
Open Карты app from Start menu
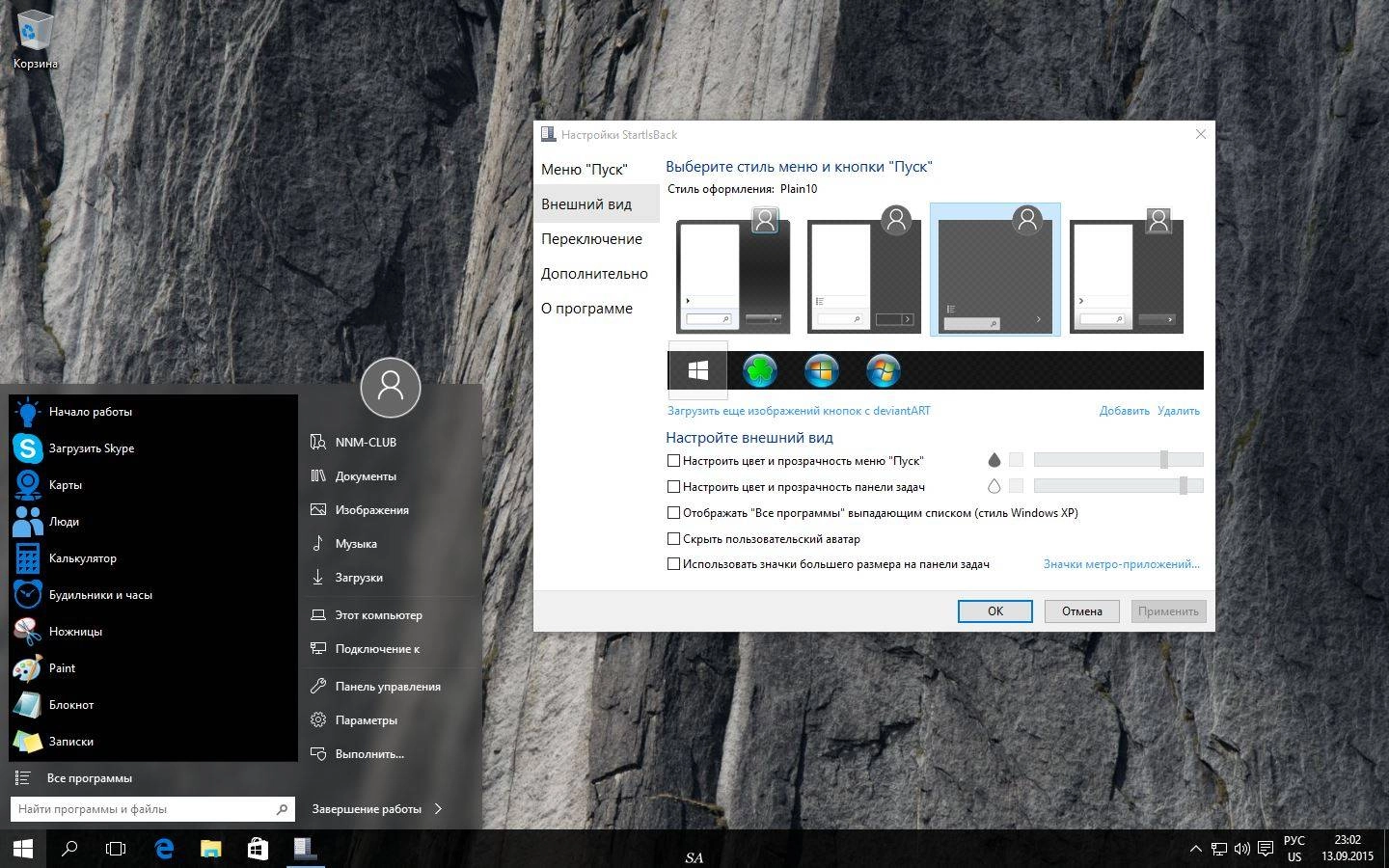153,485
